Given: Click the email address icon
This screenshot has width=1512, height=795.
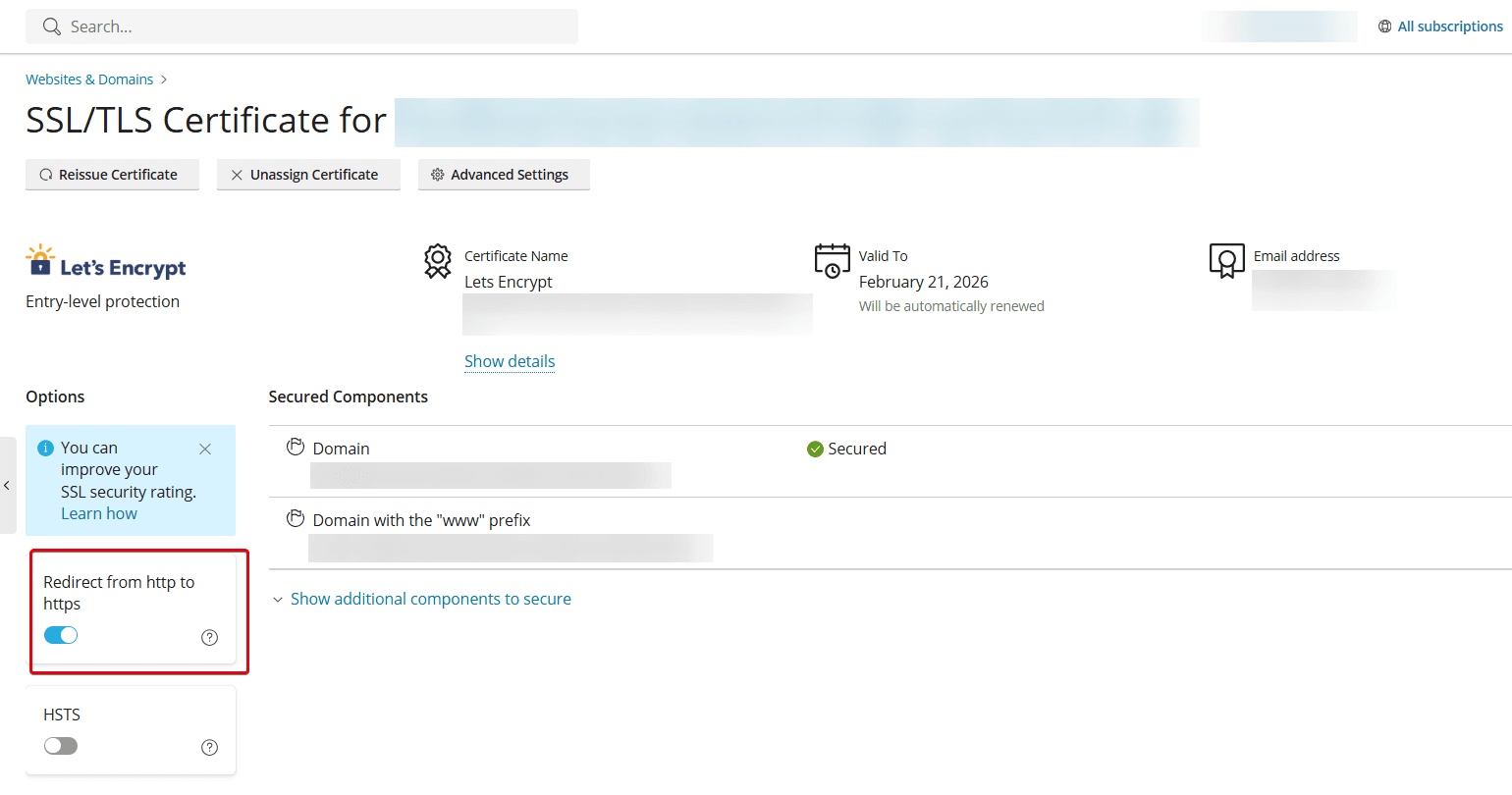Looking at the screenshot, I should [x=1226, y=261].
